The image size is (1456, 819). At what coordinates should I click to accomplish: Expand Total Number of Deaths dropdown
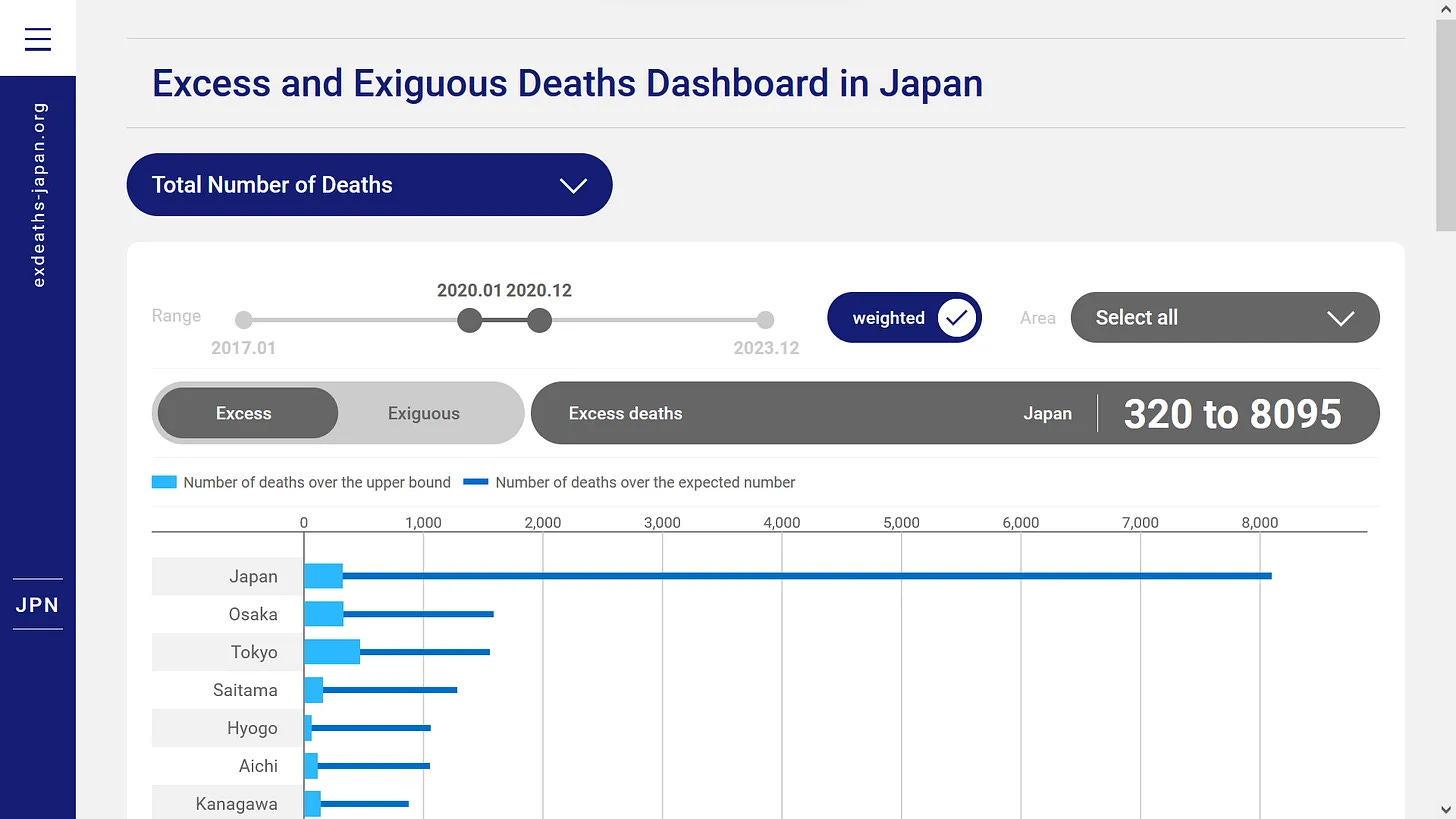369,185
